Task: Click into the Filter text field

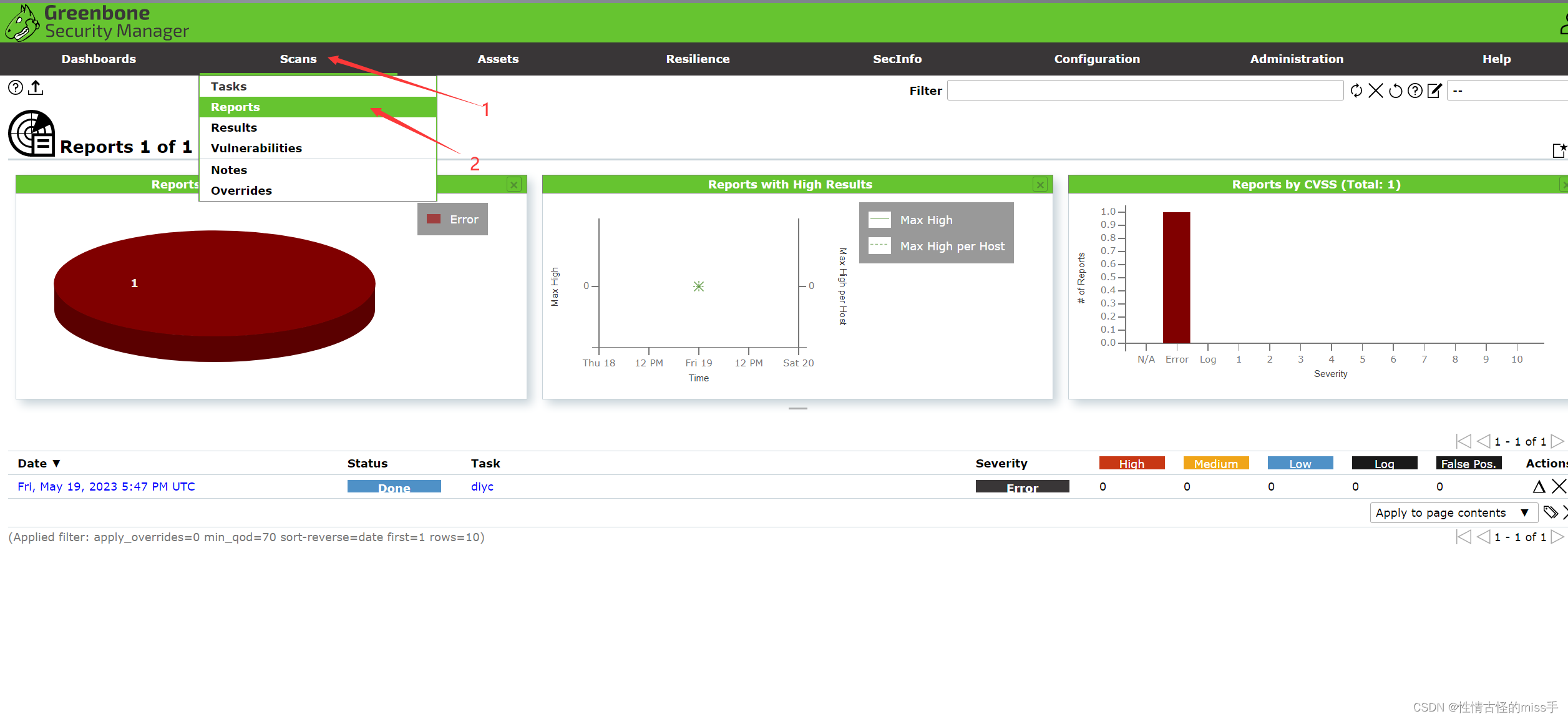Action: [1144, 91]
